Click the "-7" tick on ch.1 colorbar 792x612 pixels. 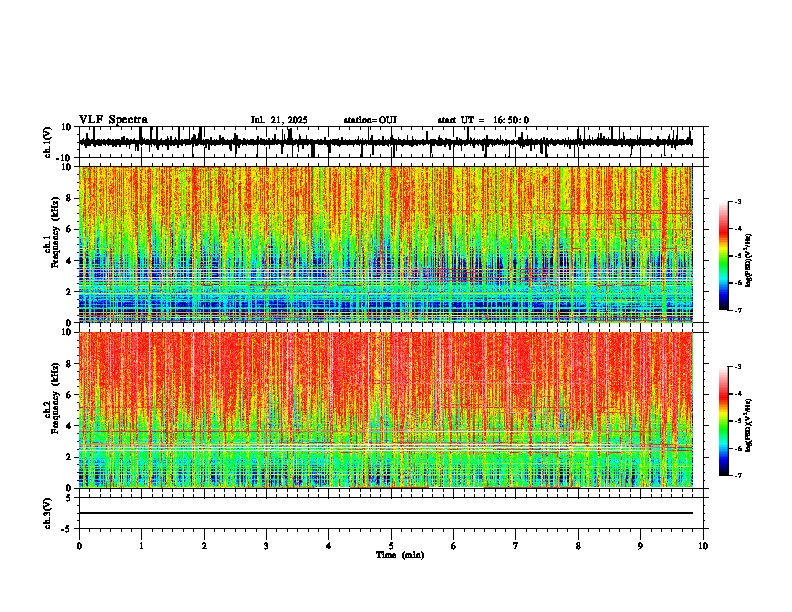737,310
